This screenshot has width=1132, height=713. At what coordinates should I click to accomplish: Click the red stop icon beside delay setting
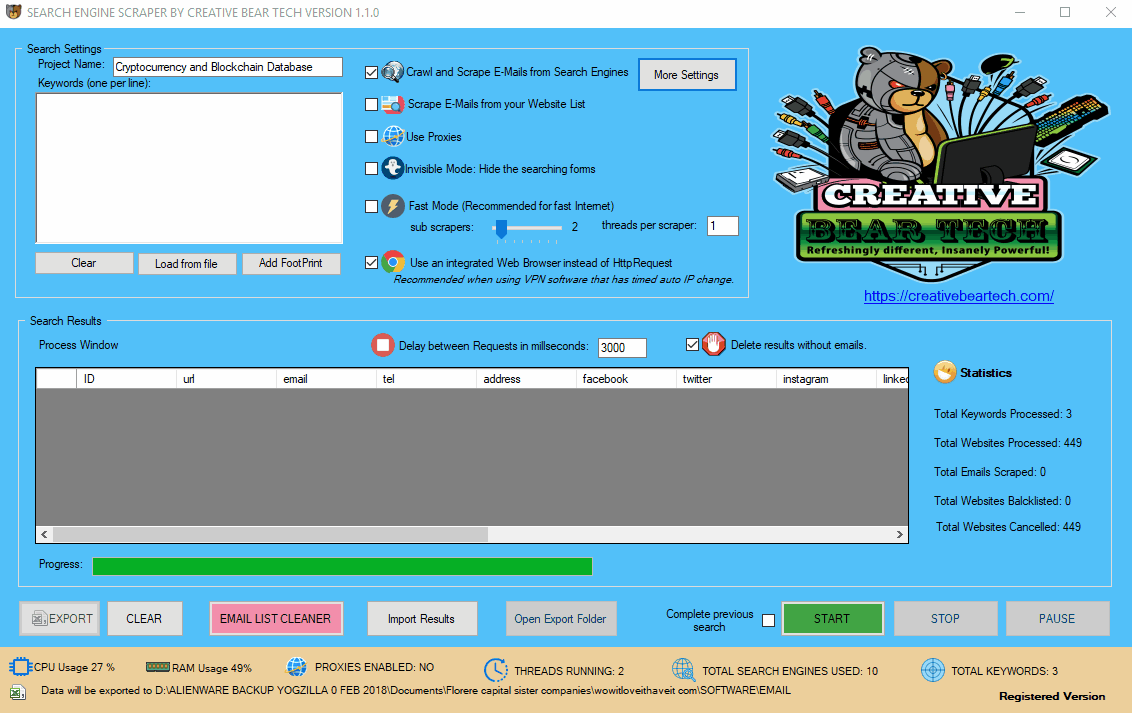(383, 345)
